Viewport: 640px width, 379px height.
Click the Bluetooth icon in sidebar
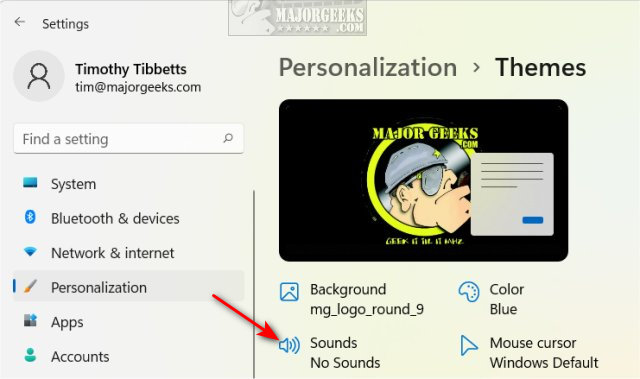(30, 217)
